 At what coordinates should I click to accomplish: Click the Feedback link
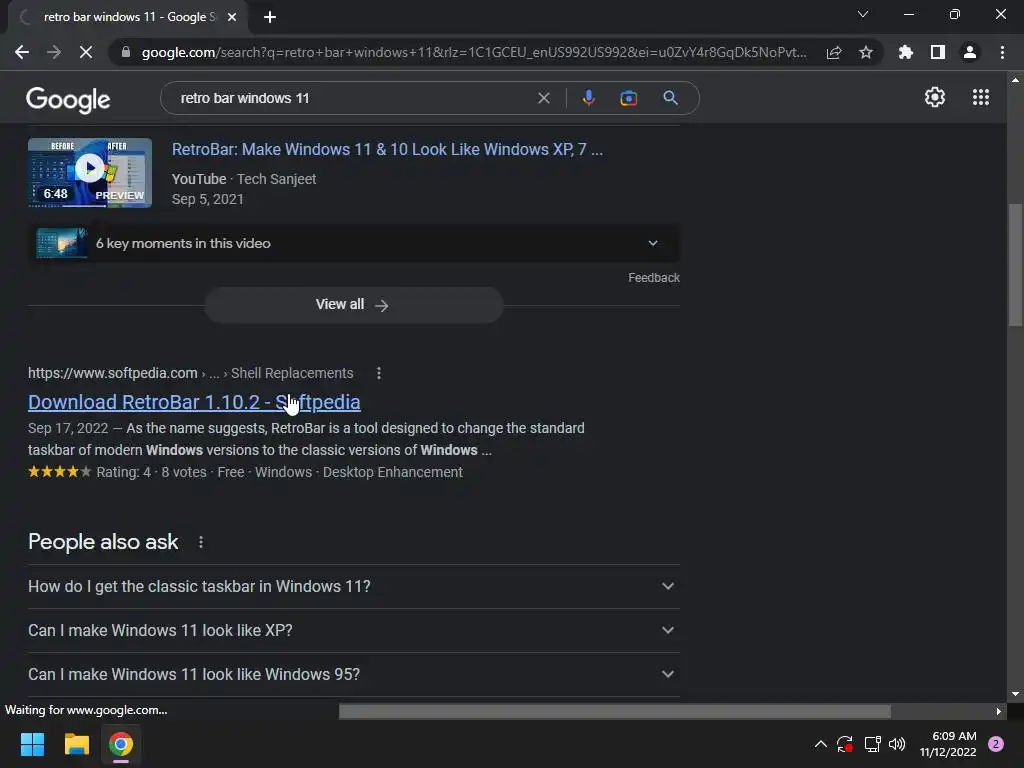click(x=654, y=278)
